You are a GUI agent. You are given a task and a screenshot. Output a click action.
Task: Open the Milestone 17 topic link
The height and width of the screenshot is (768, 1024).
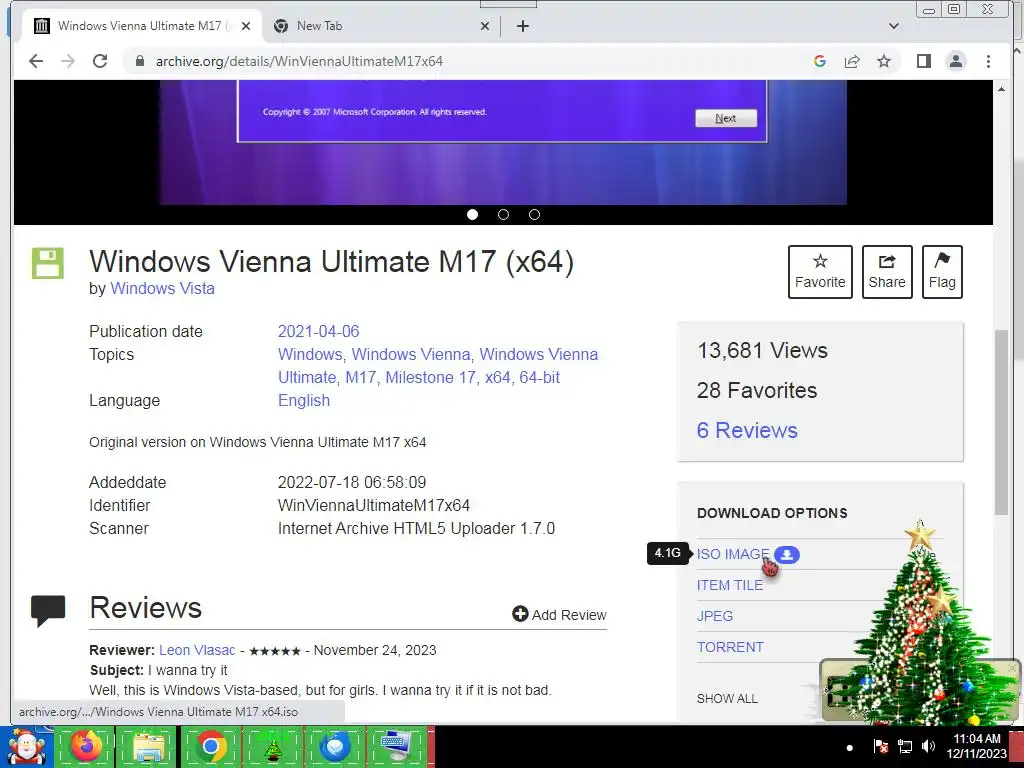click(x=430, y=377)
